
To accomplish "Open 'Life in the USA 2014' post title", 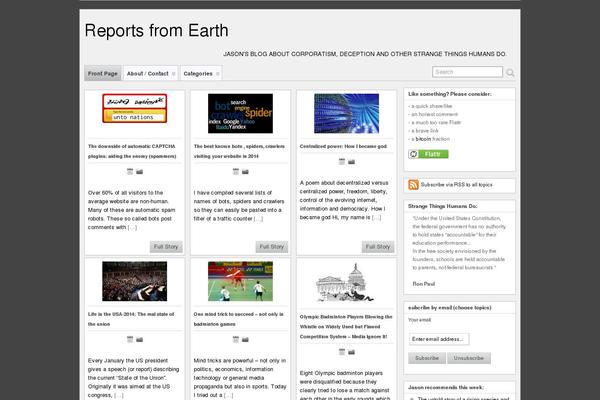I will 131,319.
